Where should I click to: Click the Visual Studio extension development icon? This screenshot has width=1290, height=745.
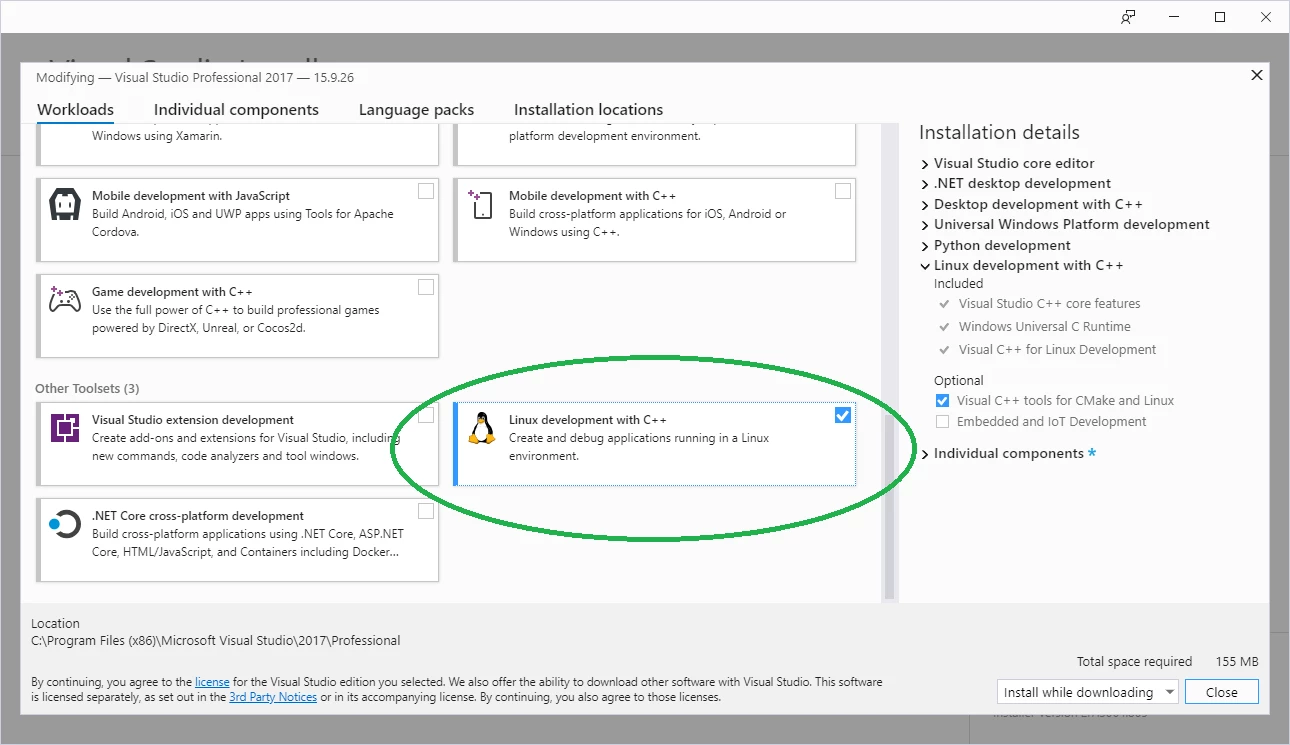pos(65,428)
